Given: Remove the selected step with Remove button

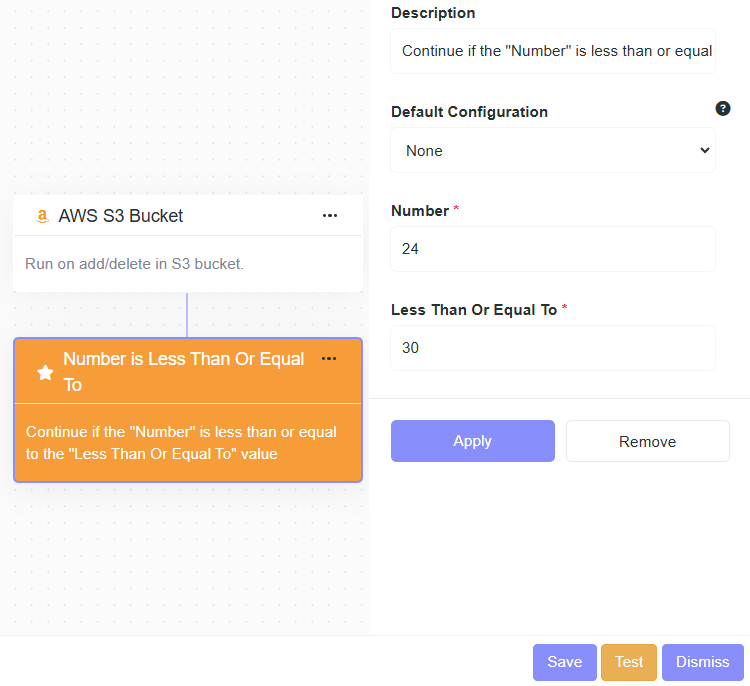Looking at the screenshot, I should click(647, 441).
